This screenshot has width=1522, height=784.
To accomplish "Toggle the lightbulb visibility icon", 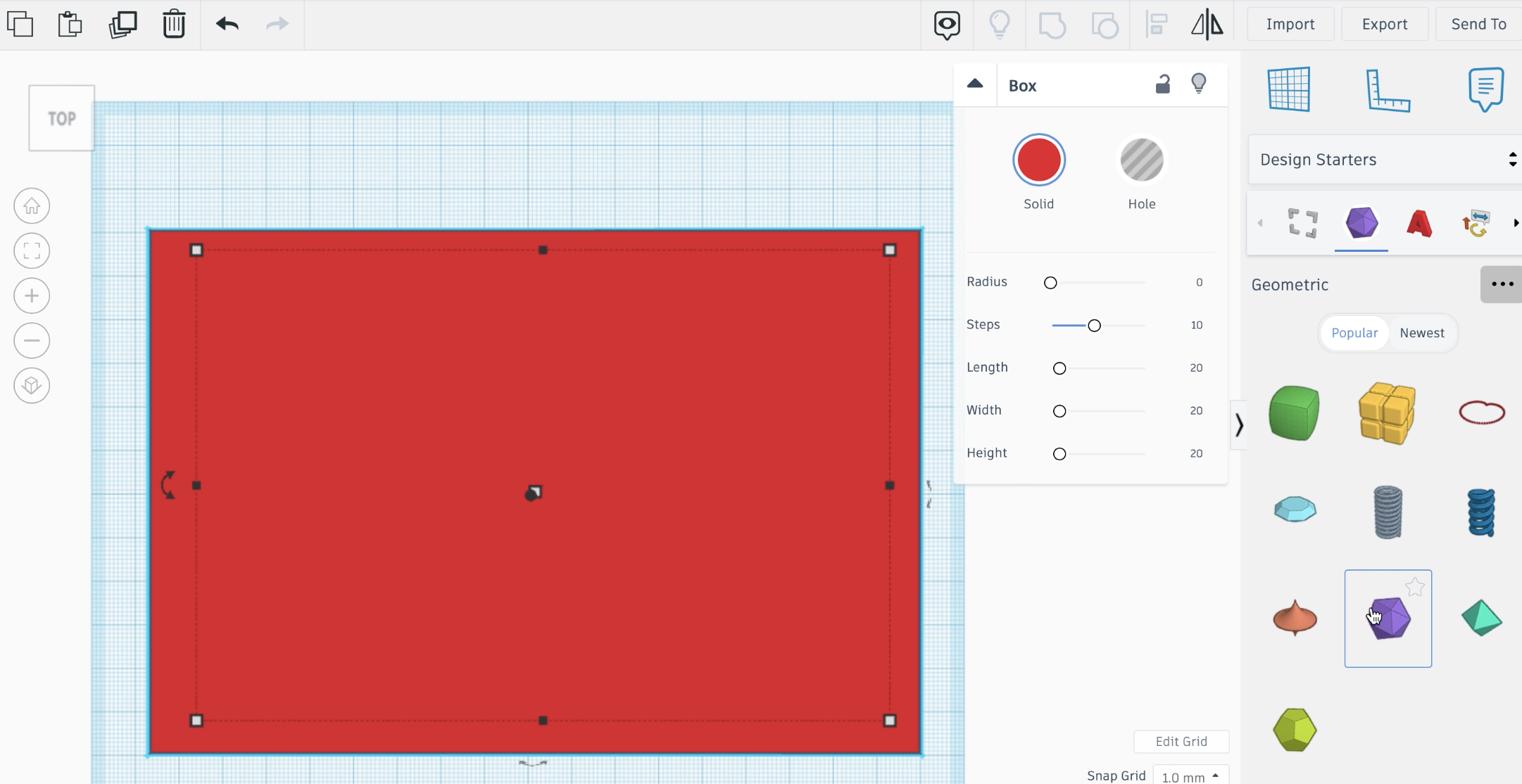I will (x=1199, y=83).
